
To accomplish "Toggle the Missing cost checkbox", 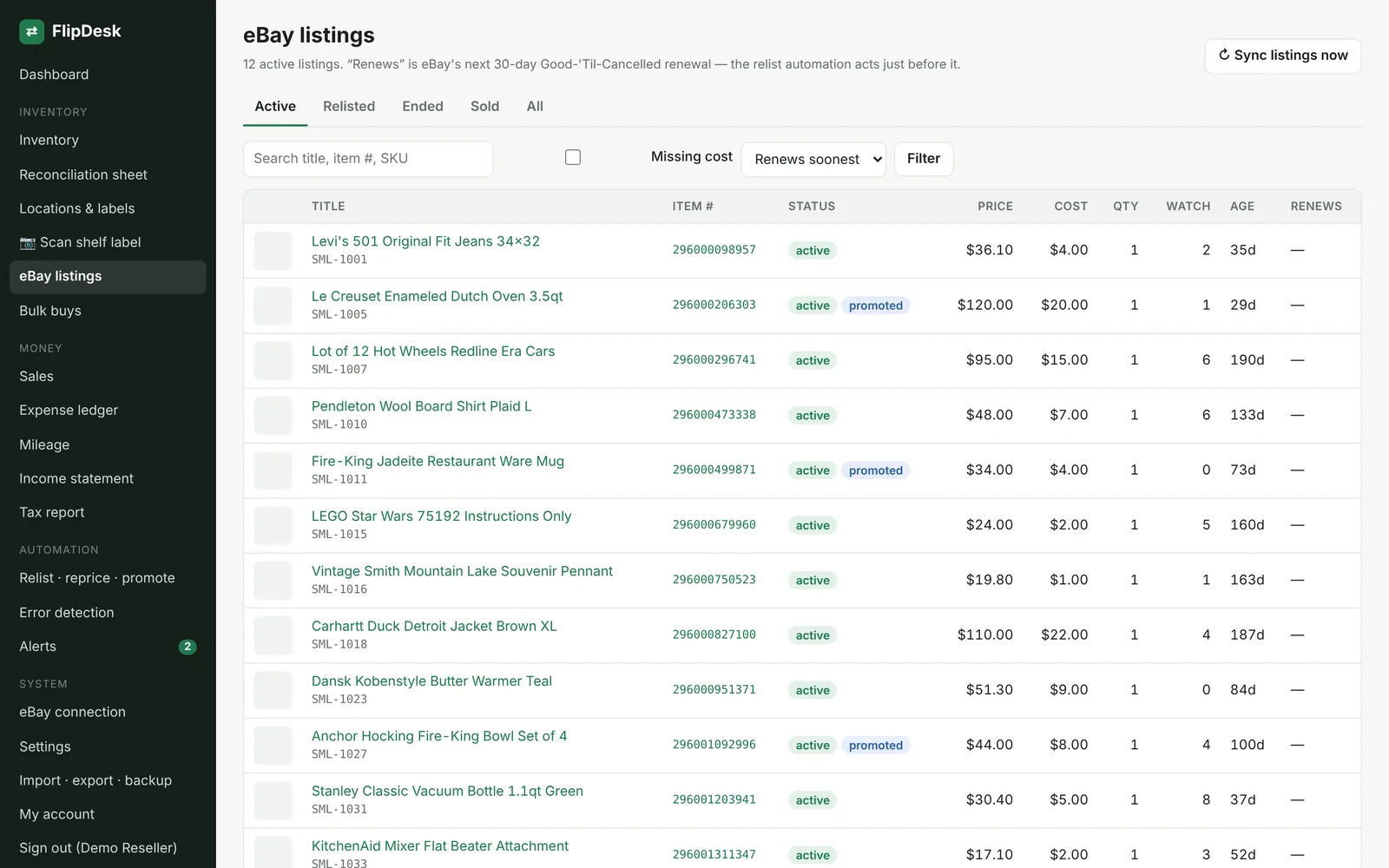I will [573, 157].
